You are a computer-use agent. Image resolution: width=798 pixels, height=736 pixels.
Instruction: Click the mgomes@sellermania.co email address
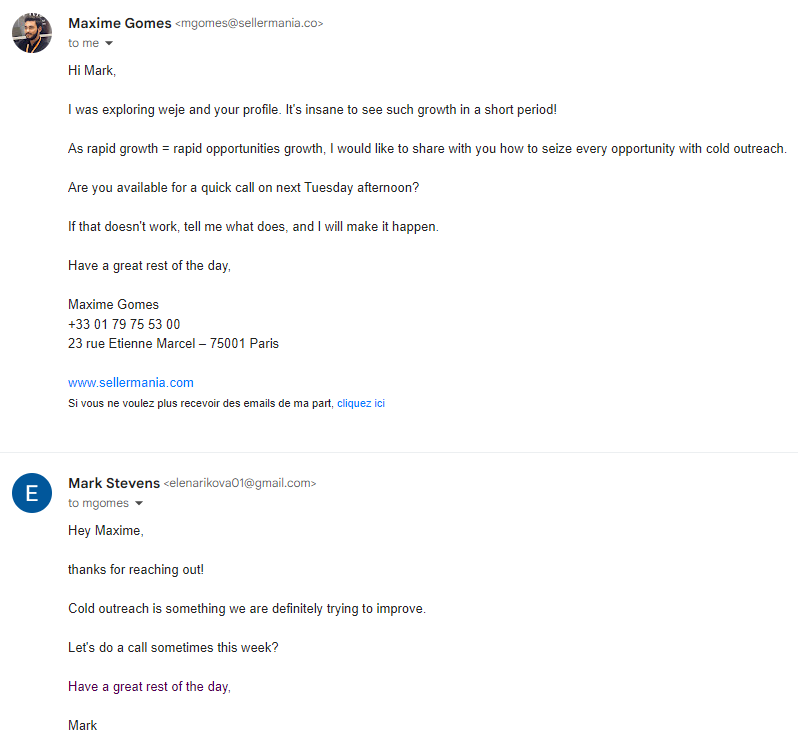point(249,23)
